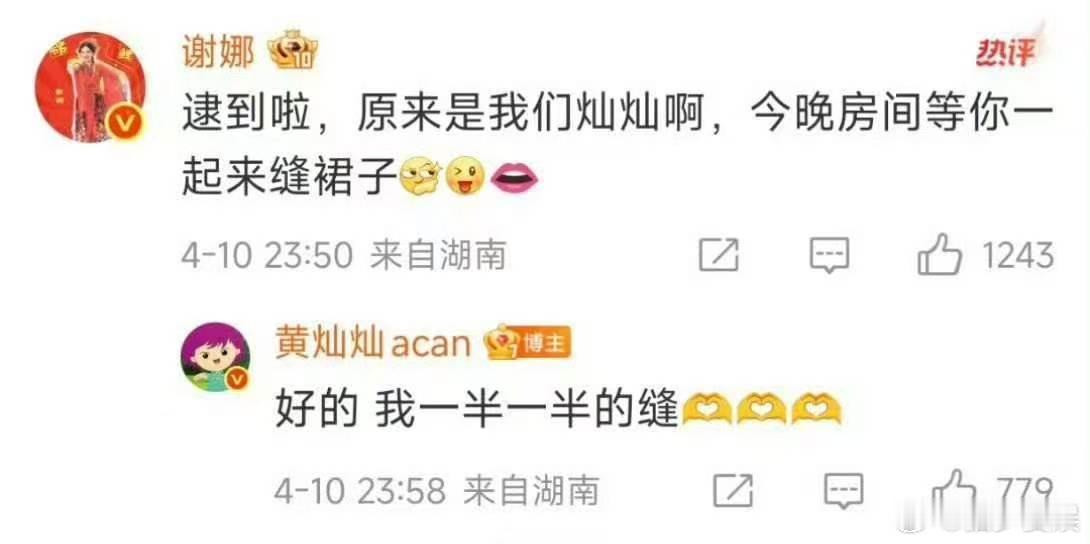Open reply bubble icon on 谢娜's comment
The image size is (1090, 544).
829,256
